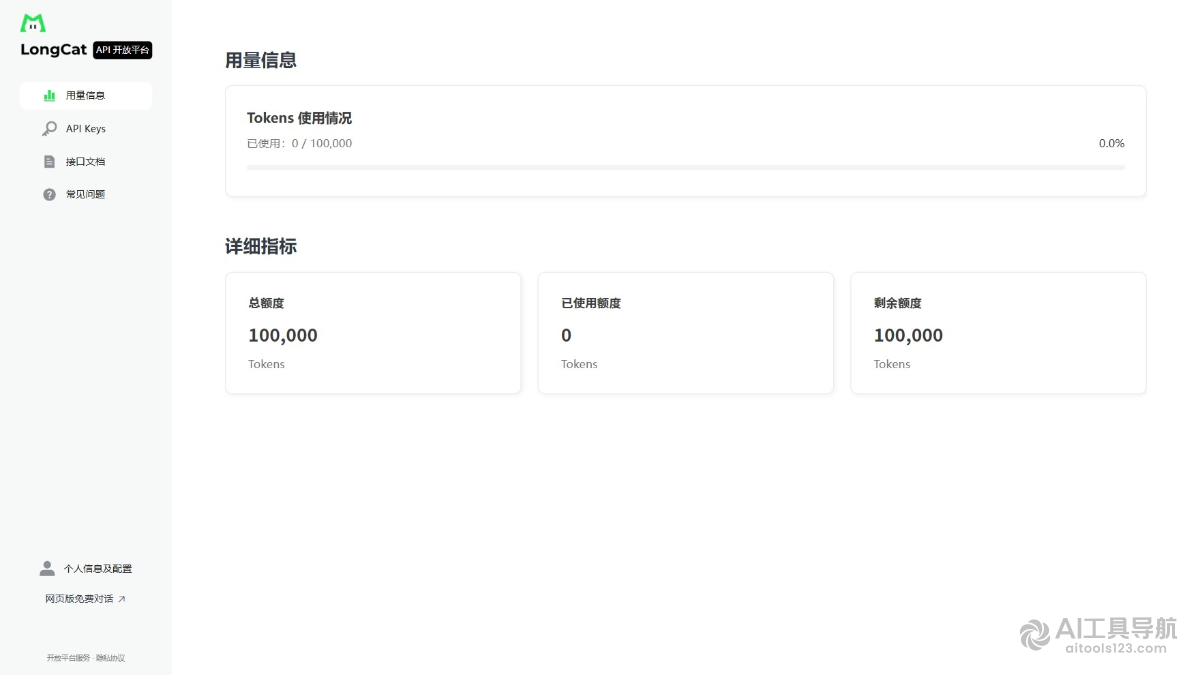
Task: Click the 总额度 card label
Action: pyautogui.click(x=266, y=303)
